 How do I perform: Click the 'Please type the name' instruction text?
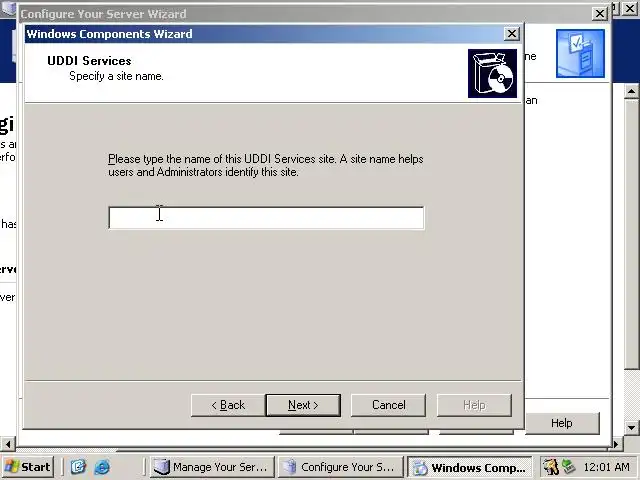click(x=266, y=165)
